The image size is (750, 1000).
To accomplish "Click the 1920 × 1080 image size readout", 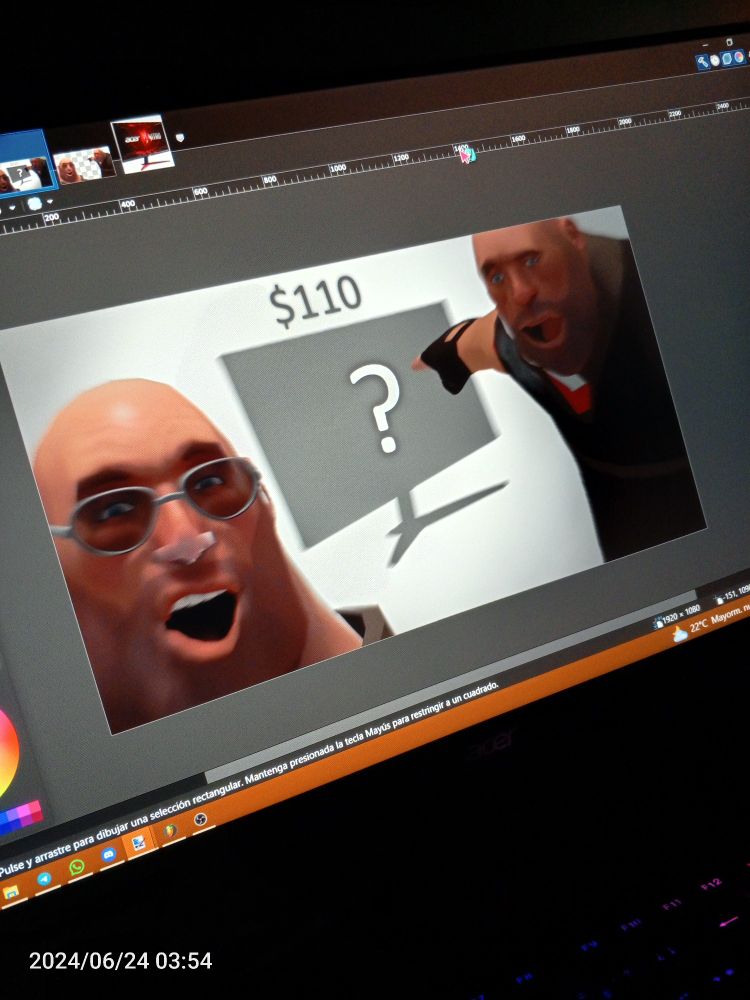I will (x=677, y=616).
